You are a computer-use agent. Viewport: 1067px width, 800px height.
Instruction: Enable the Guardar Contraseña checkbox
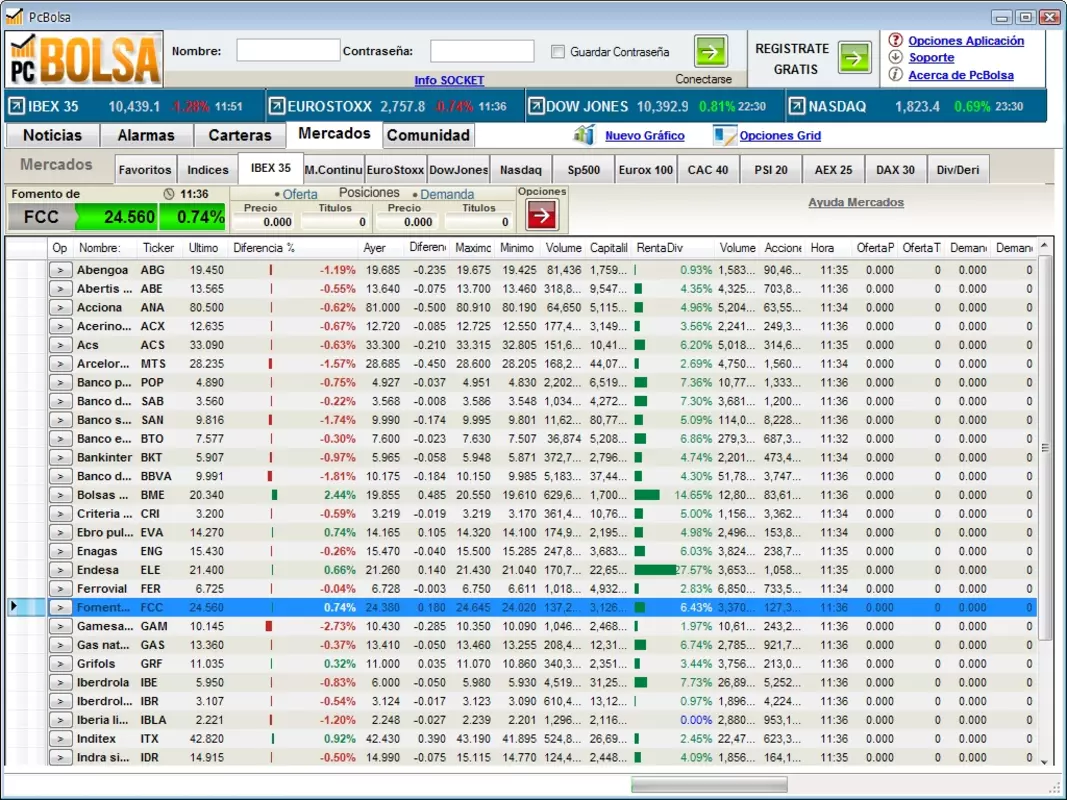coord(558,52)
